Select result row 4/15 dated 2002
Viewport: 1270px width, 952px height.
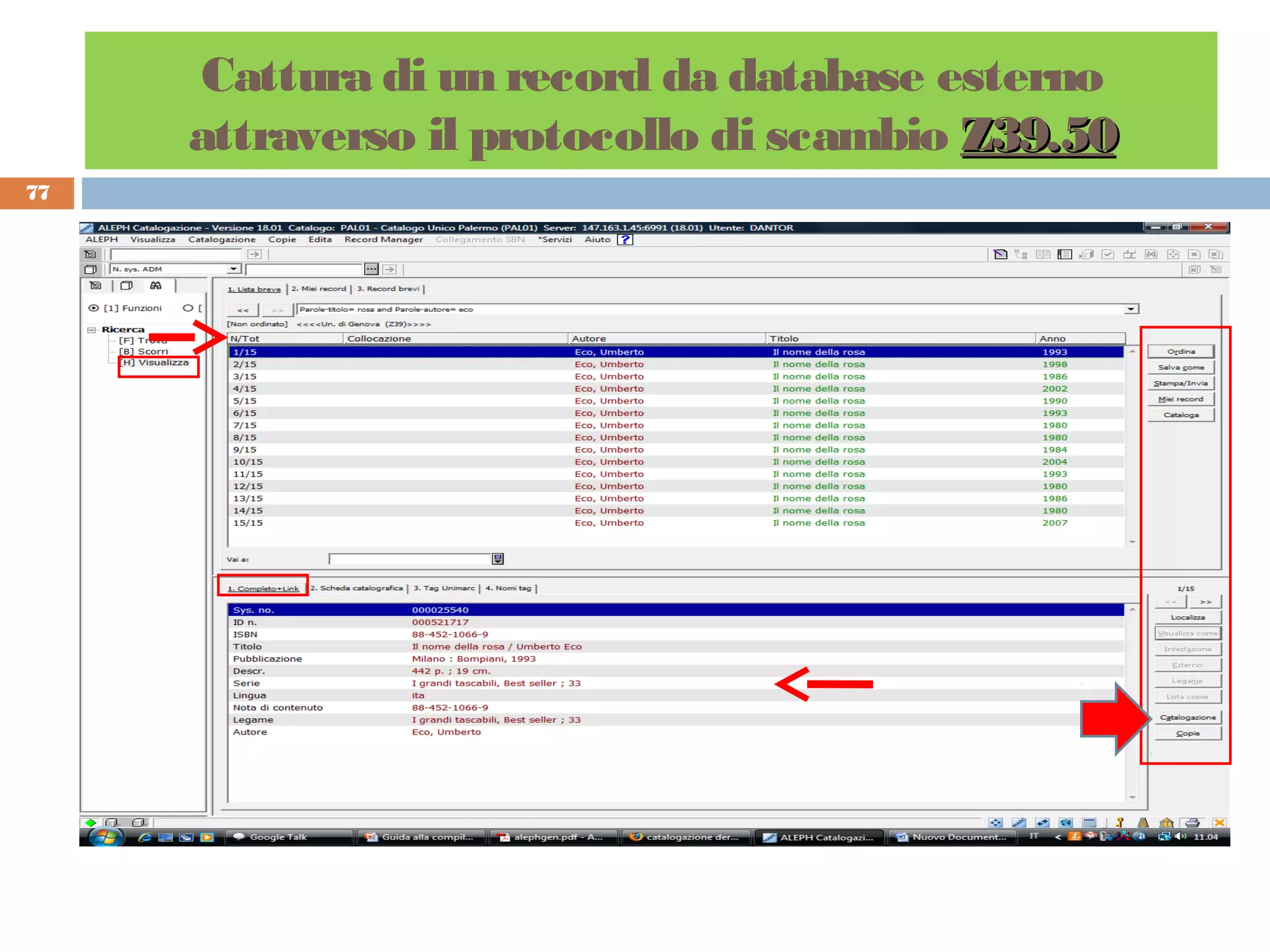676,389
